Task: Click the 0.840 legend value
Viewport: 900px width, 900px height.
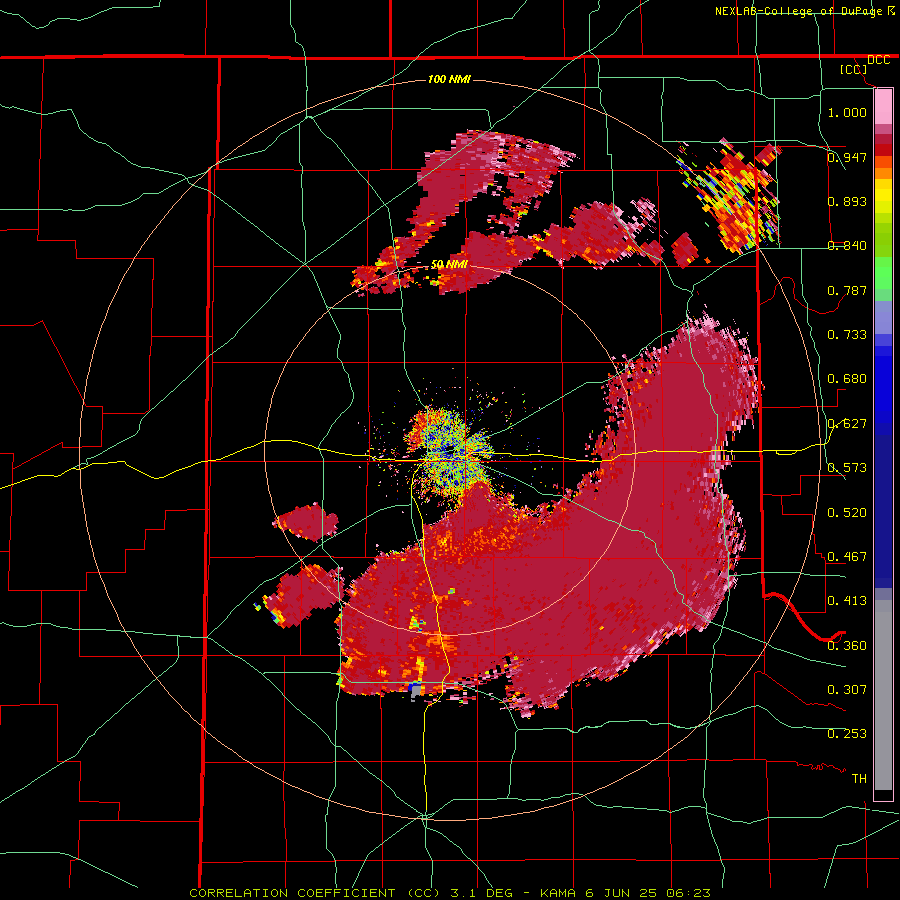Action: point(847,246)
